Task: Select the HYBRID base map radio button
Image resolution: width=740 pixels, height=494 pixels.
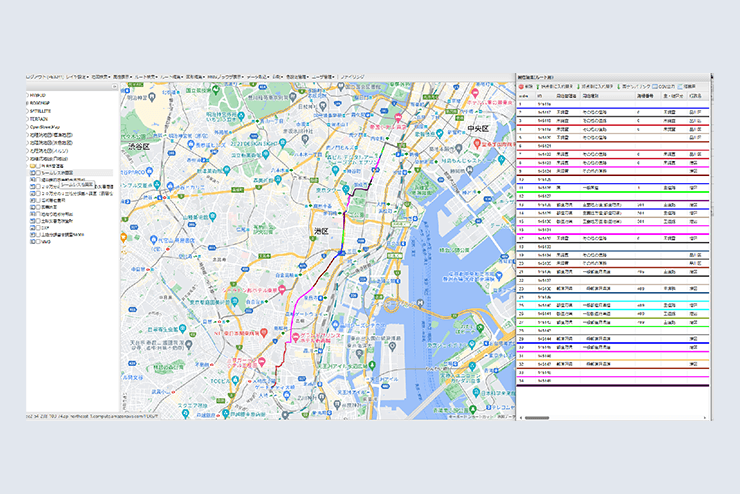Action: (x=27, y=95)
